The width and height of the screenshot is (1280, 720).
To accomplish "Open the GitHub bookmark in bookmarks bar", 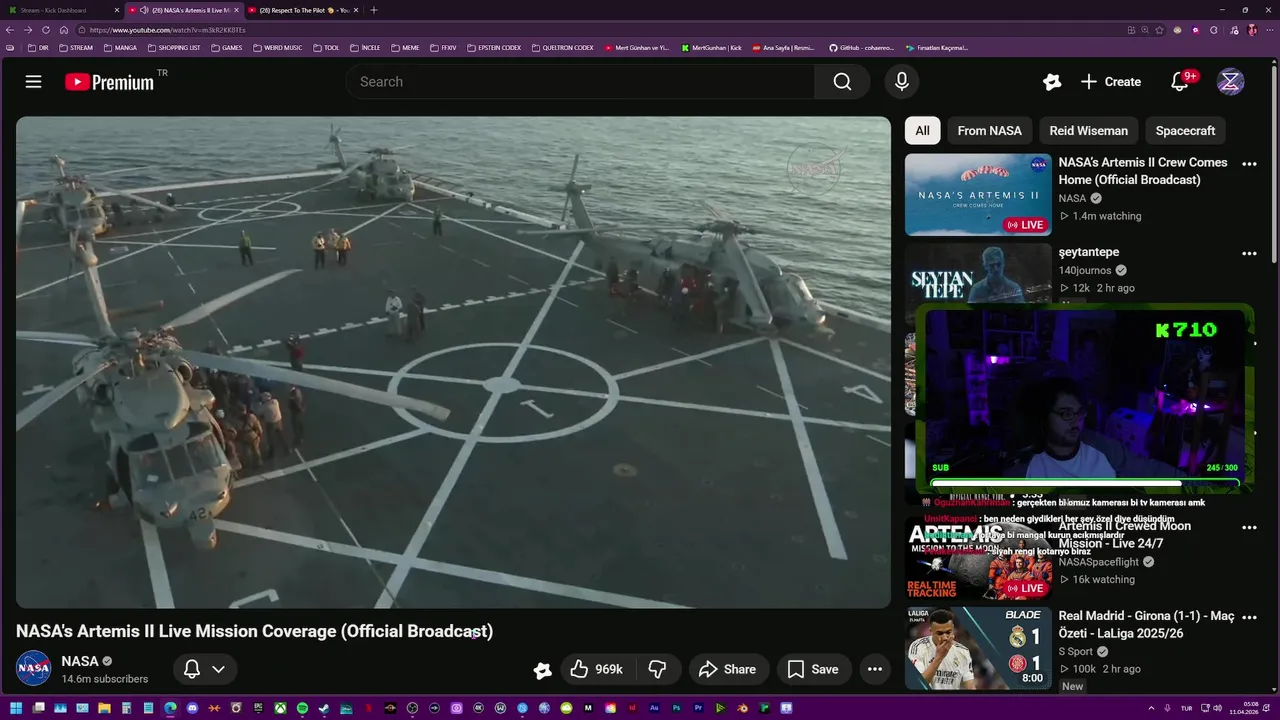I will (861, 48).
